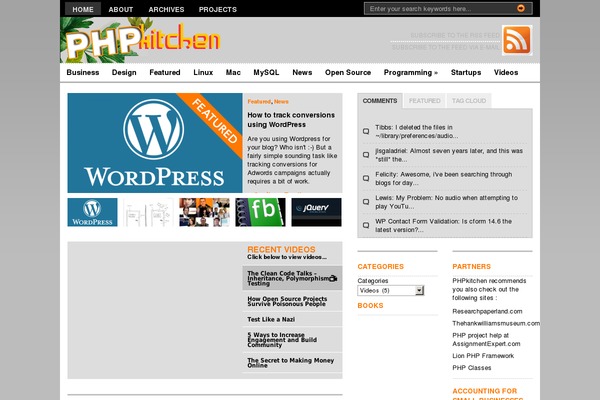
Task: Switch to the FEATURED sidebar tab
Action: [x=424, y=101]
